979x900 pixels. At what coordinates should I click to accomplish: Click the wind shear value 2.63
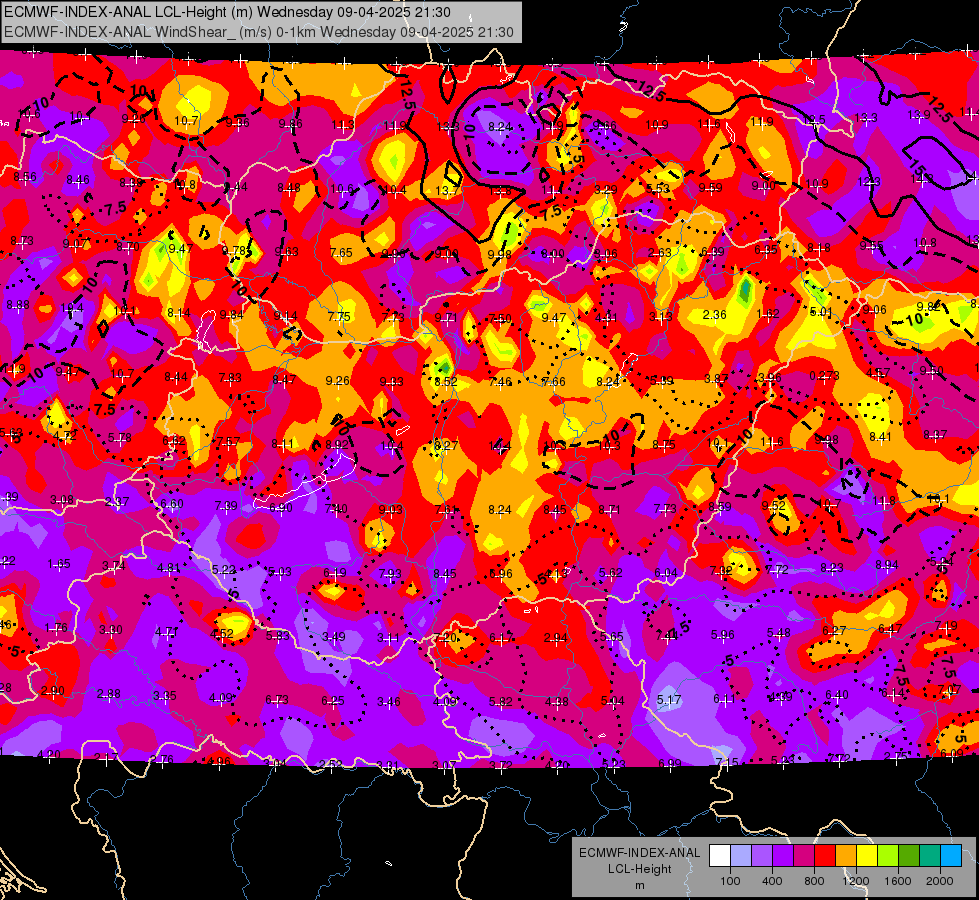point(659,252)
